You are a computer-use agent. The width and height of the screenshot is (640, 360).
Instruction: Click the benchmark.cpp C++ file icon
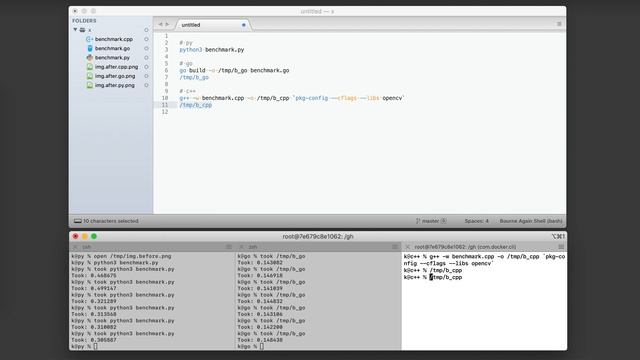tap(89, 39)
